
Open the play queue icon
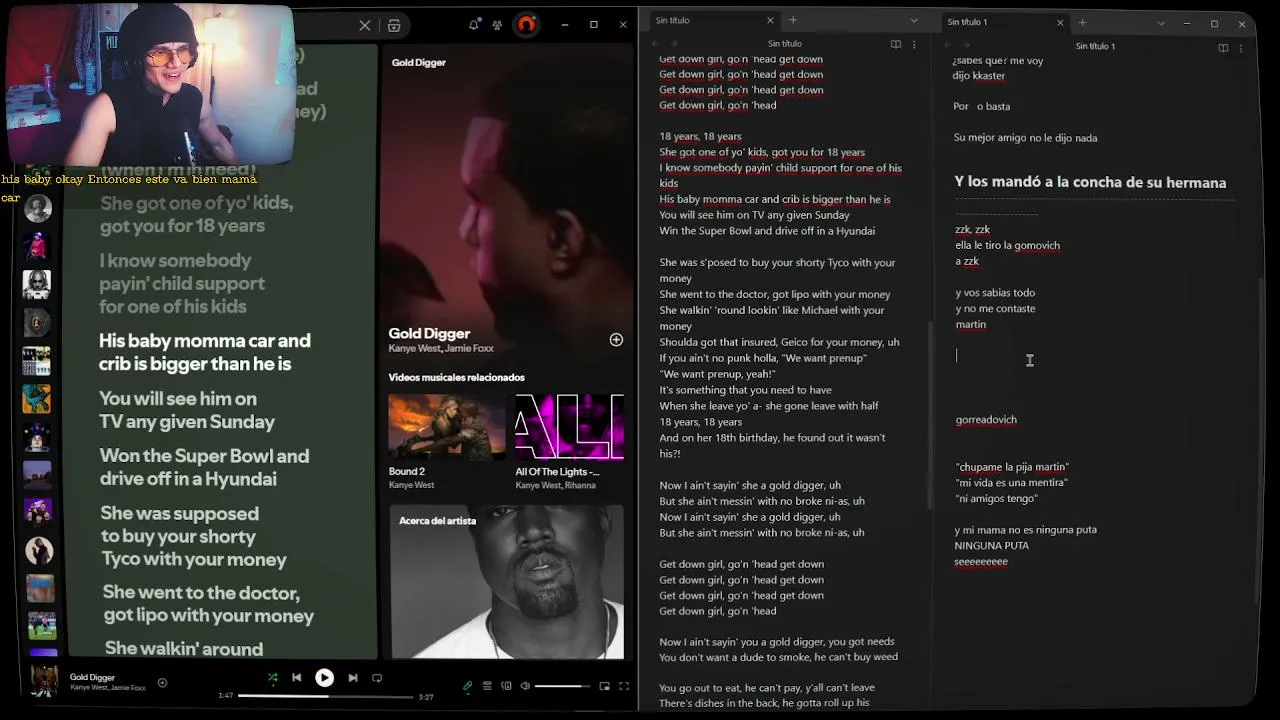[x=487, y=686]
